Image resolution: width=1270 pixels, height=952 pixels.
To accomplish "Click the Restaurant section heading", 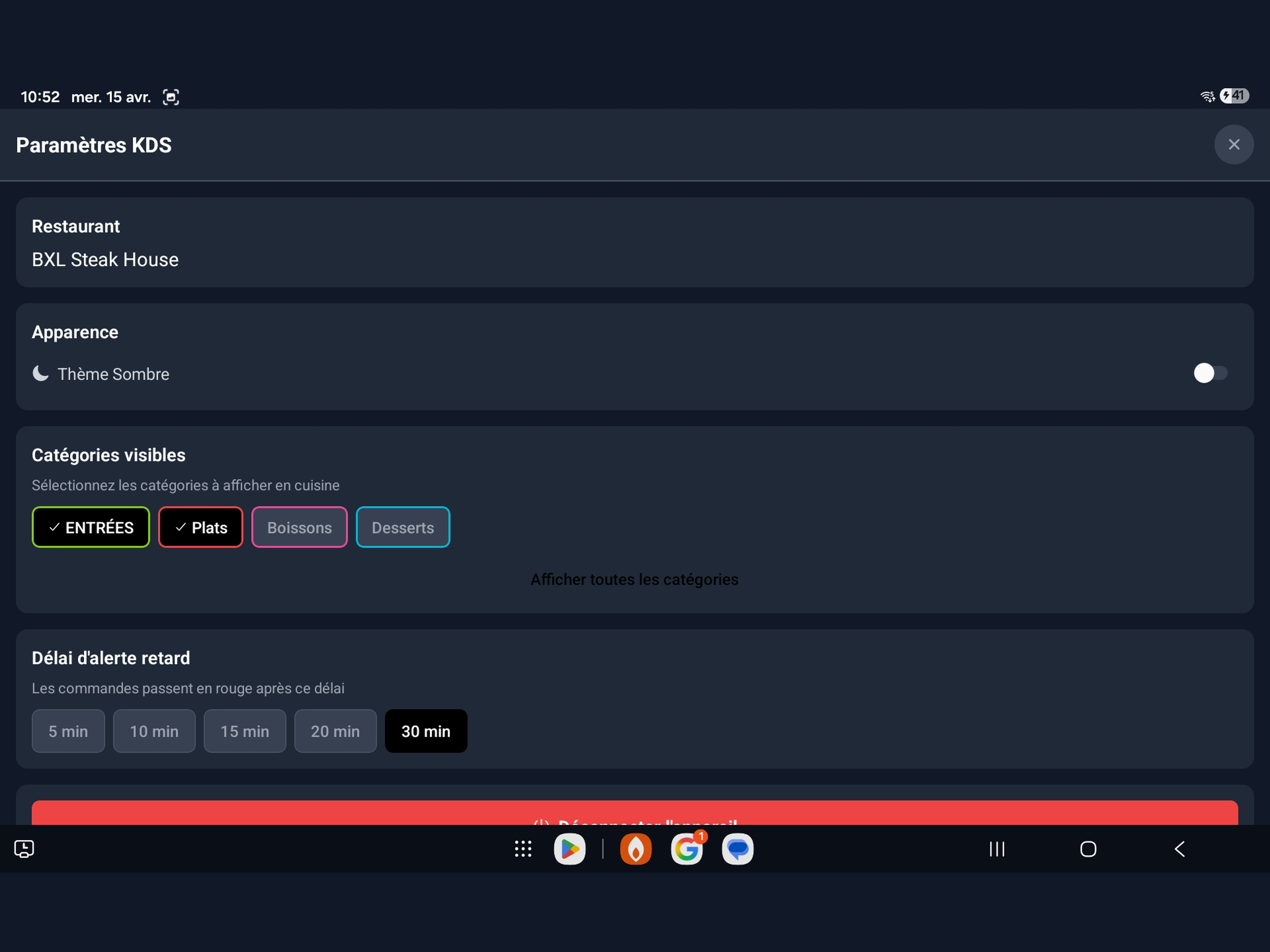I will pos(76,226).
